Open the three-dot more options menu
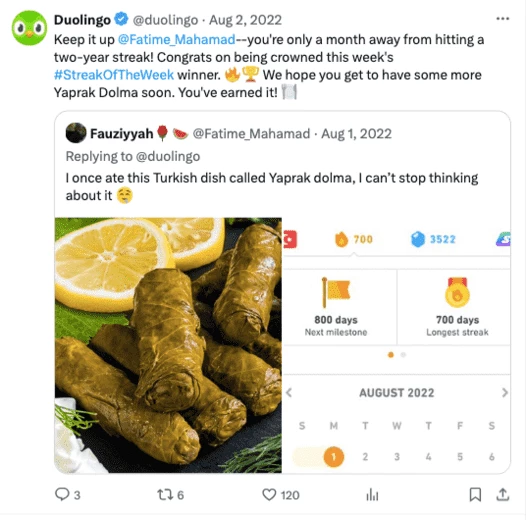The height and width of the screenshot is (520, 526). (x=503, y=19)
